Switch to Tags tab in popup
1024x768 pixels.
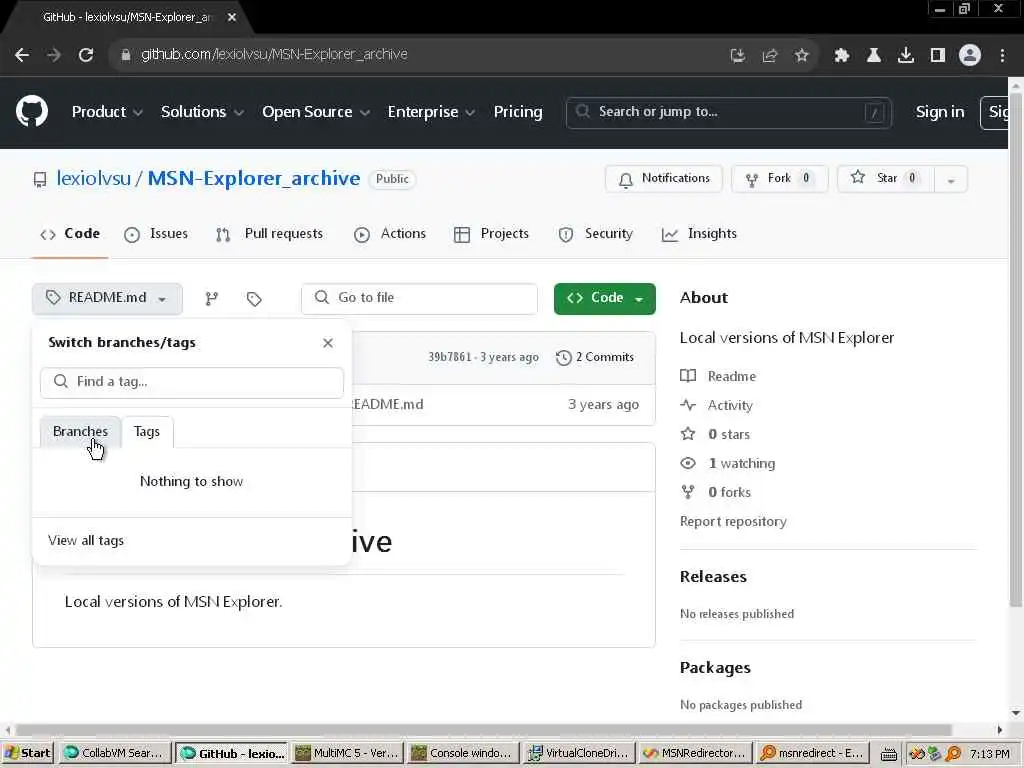click(x=147, y=432)
